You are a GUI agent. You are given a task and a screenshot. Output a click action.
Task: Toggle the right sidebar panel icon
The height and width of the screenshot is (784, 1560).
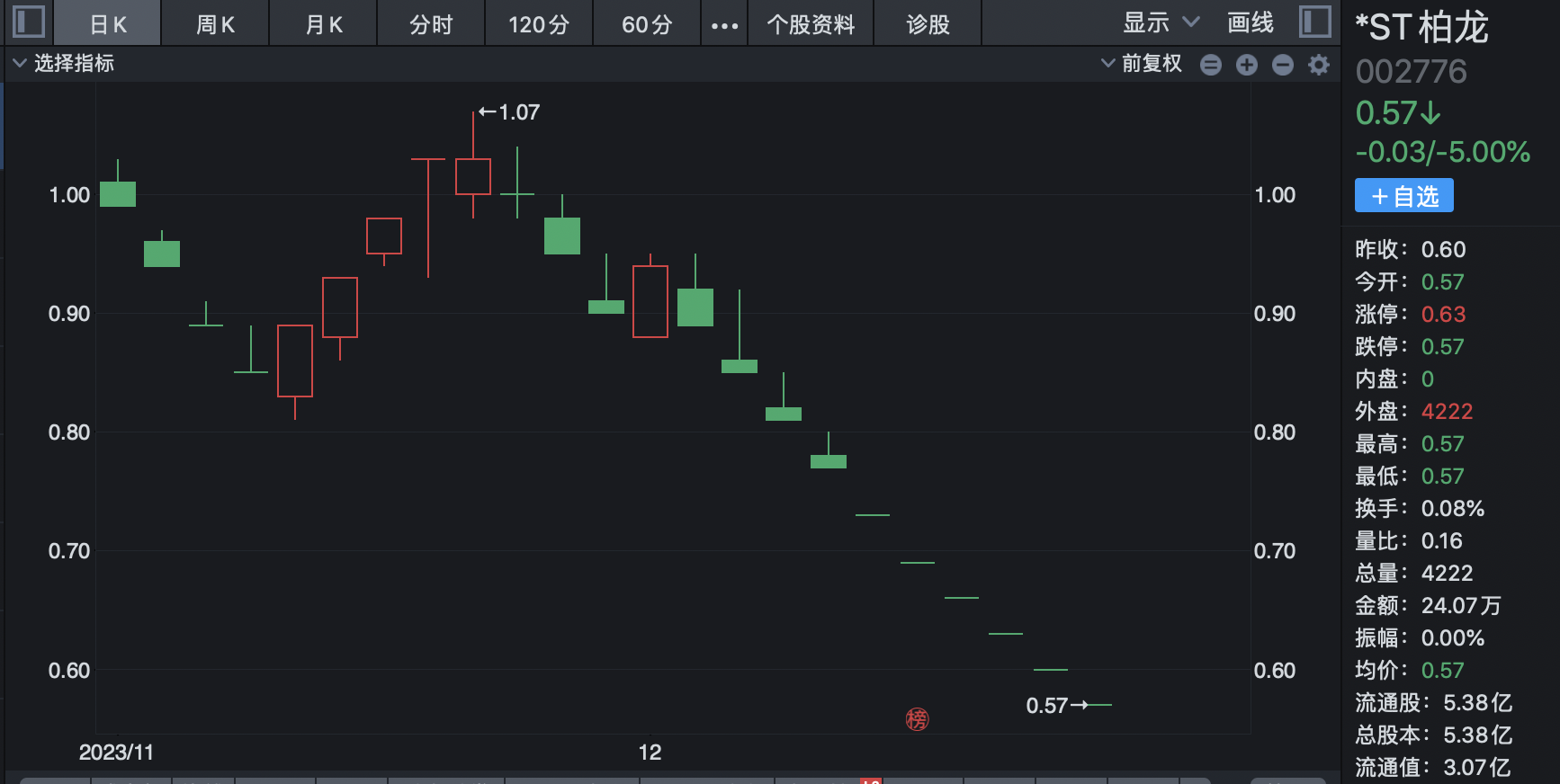click(x=1314, y=22)
